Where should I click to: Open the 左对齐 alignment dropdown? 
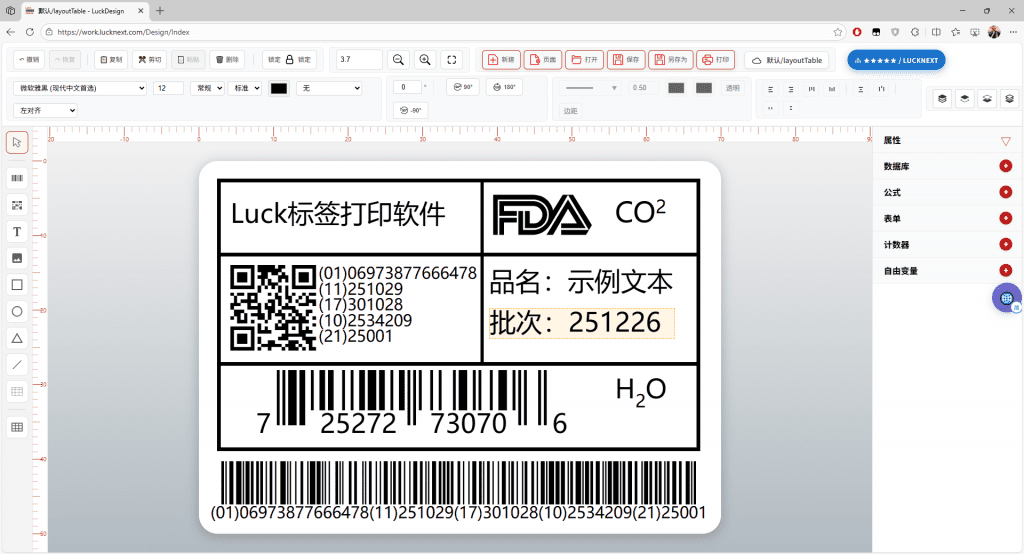click(45, 109)
